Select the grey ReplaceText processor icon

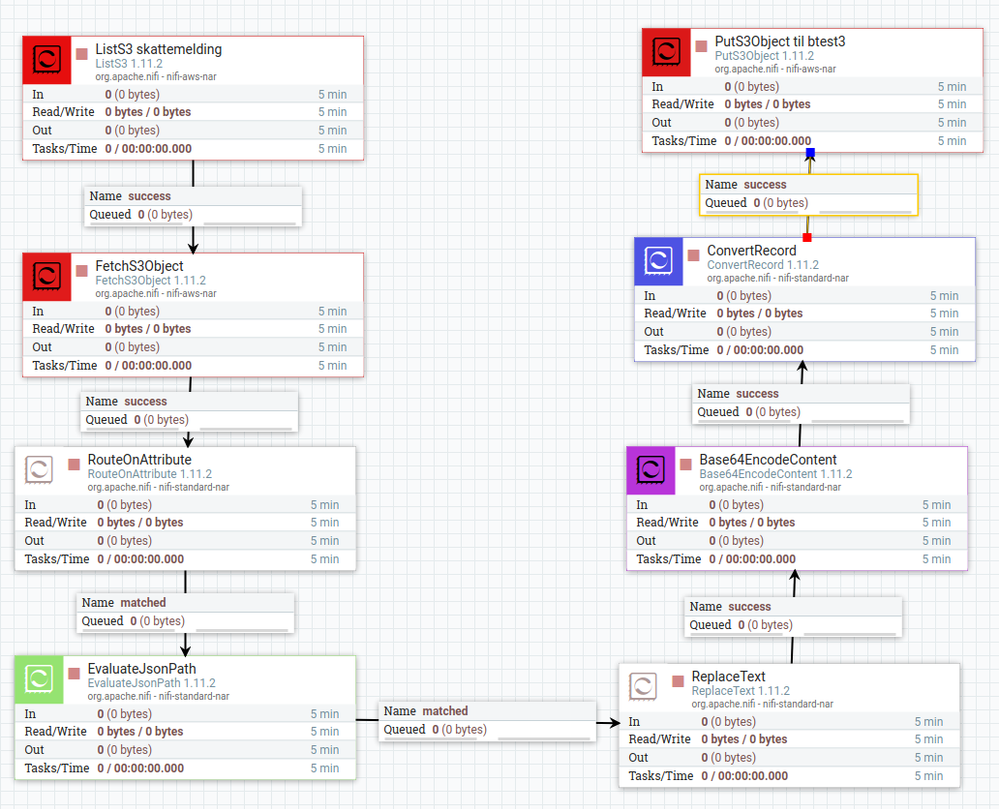point(643,687)
